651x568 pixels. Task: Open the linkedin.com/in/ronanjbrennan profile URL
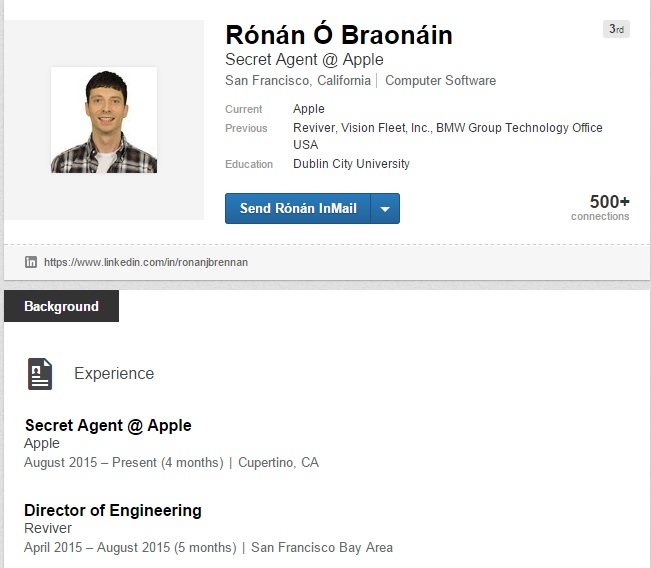[x=146, y=262]
